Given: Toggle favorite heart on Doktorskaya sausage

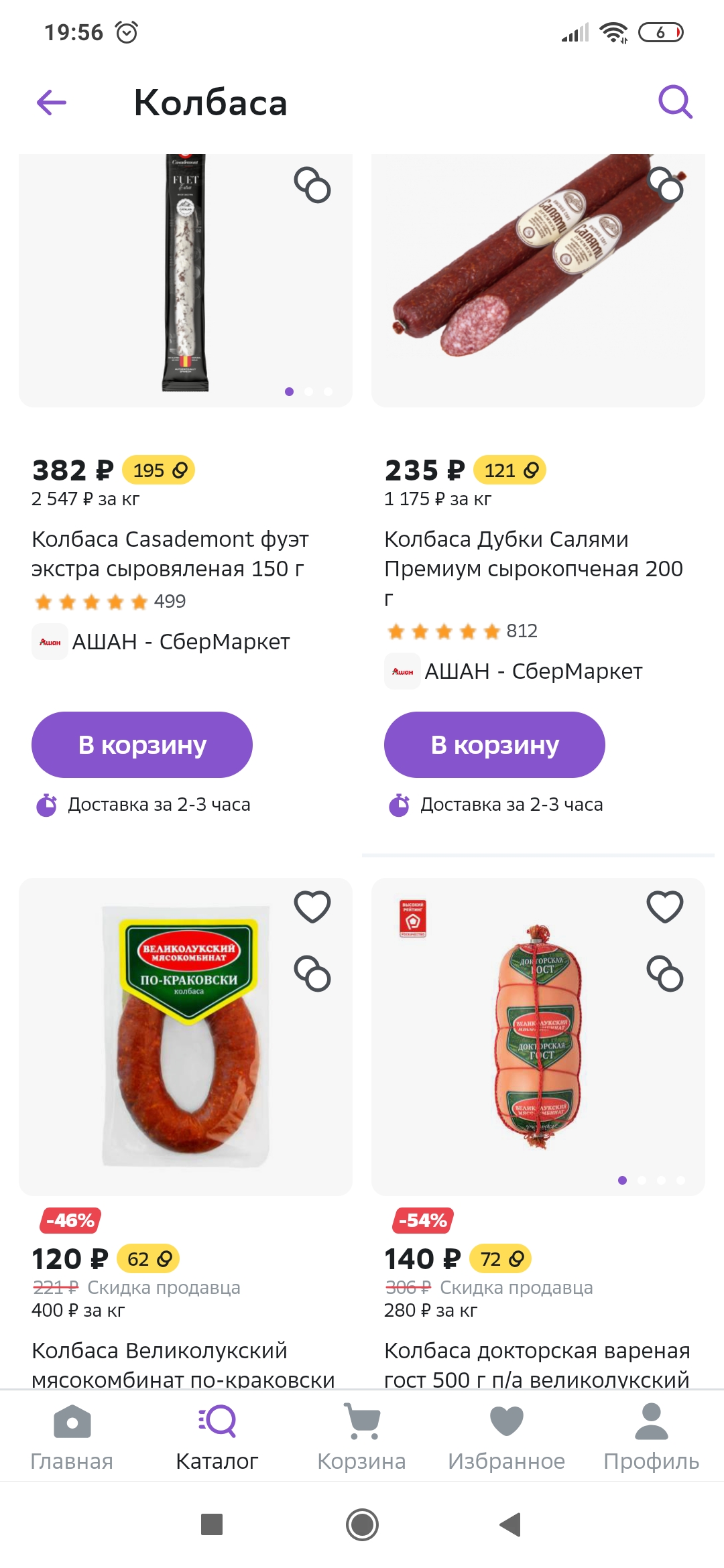Looking at the screenshot, I should (665, 907).
